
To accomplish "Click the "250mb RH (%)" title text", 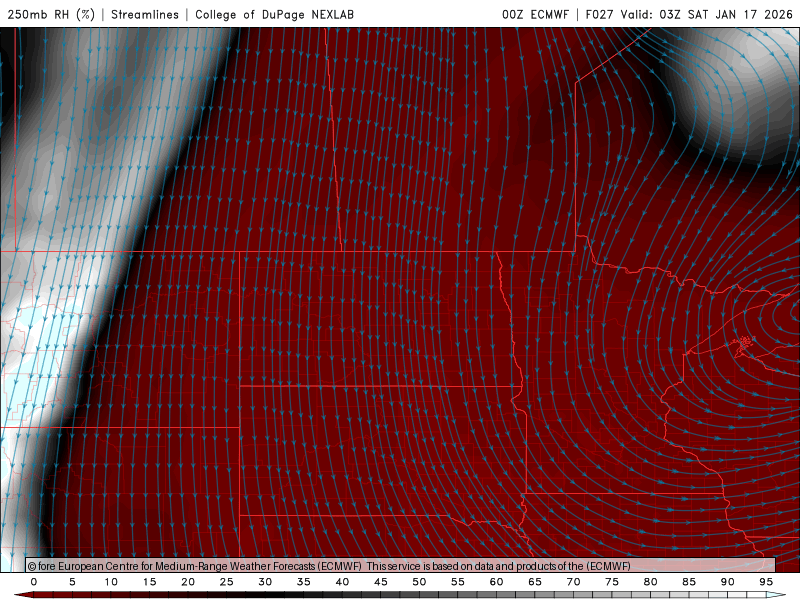I will point(51,14).
